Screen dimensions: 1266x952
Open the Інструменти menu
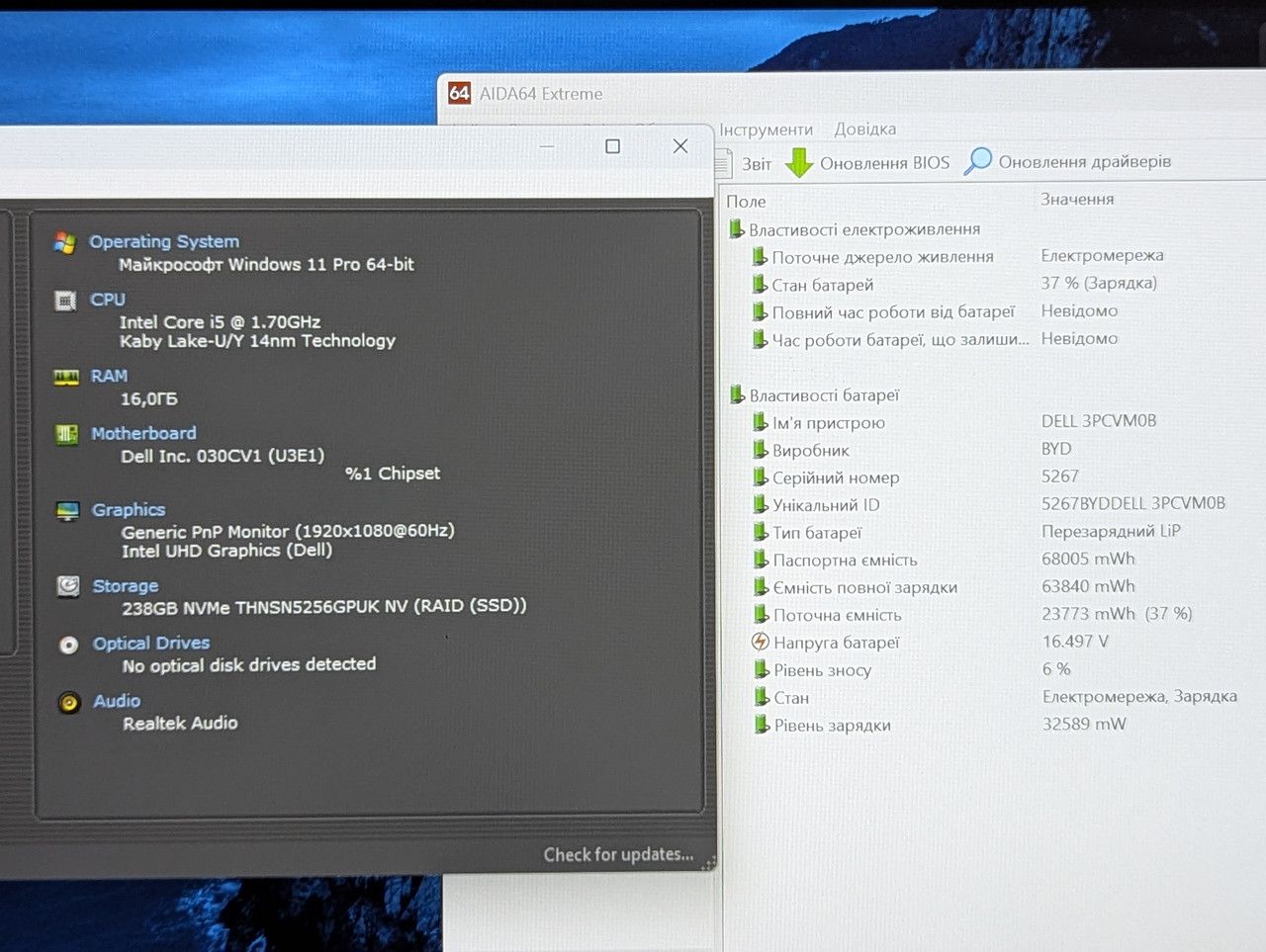click(x=767, y=130)
